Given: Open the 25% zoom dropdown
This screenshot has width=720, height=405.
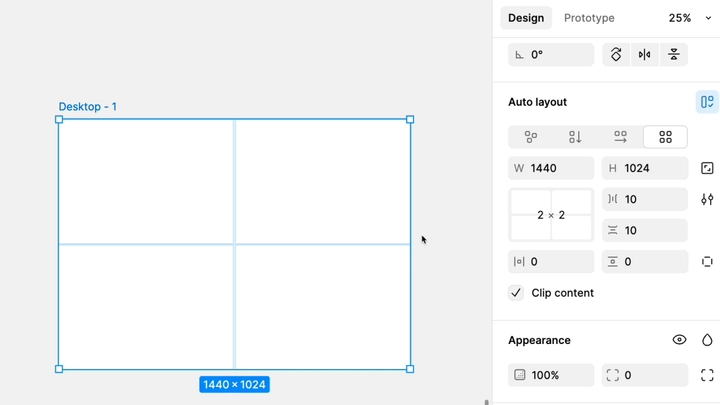Looking at the screenshot, I should (x=690, y=18).
